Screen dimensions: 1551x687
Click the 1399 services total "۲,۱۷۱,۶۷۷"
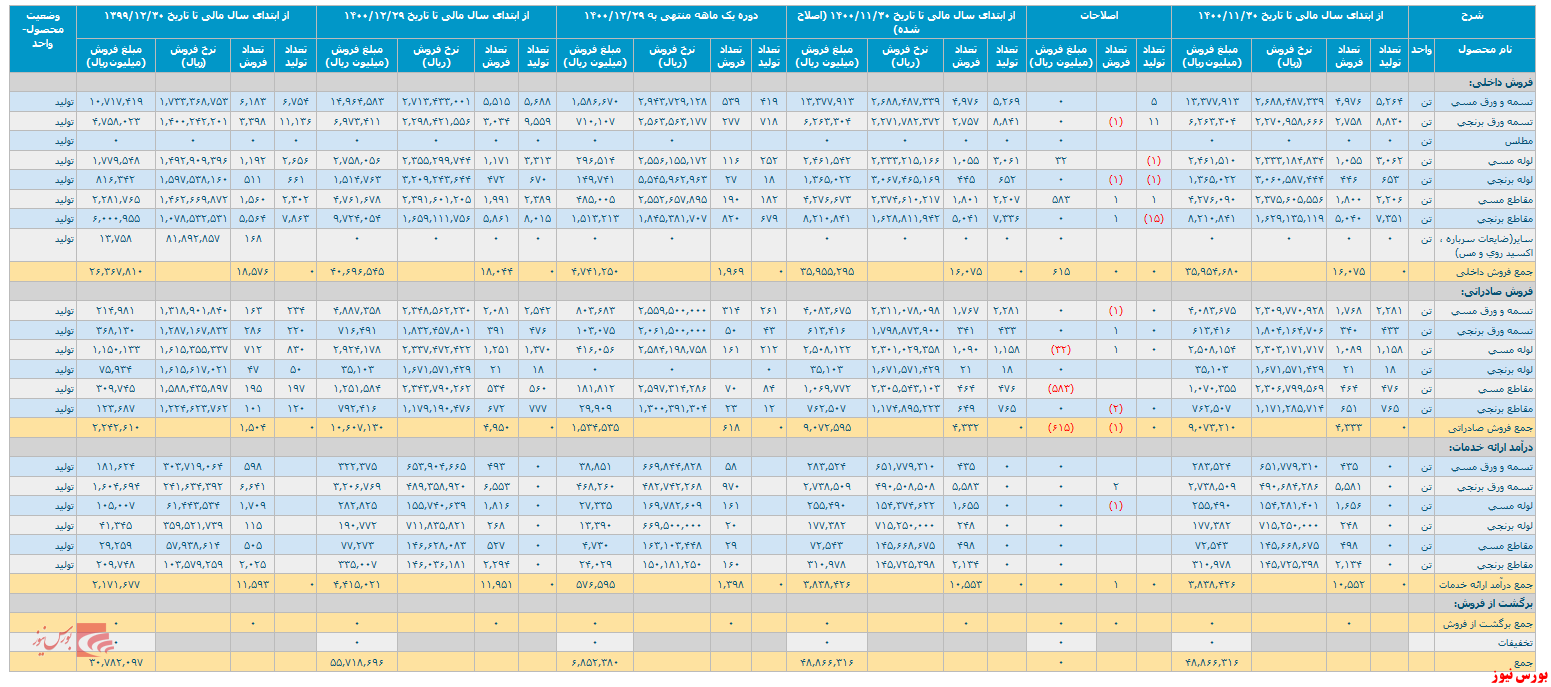pyautogui.click(x=116, y=584)
